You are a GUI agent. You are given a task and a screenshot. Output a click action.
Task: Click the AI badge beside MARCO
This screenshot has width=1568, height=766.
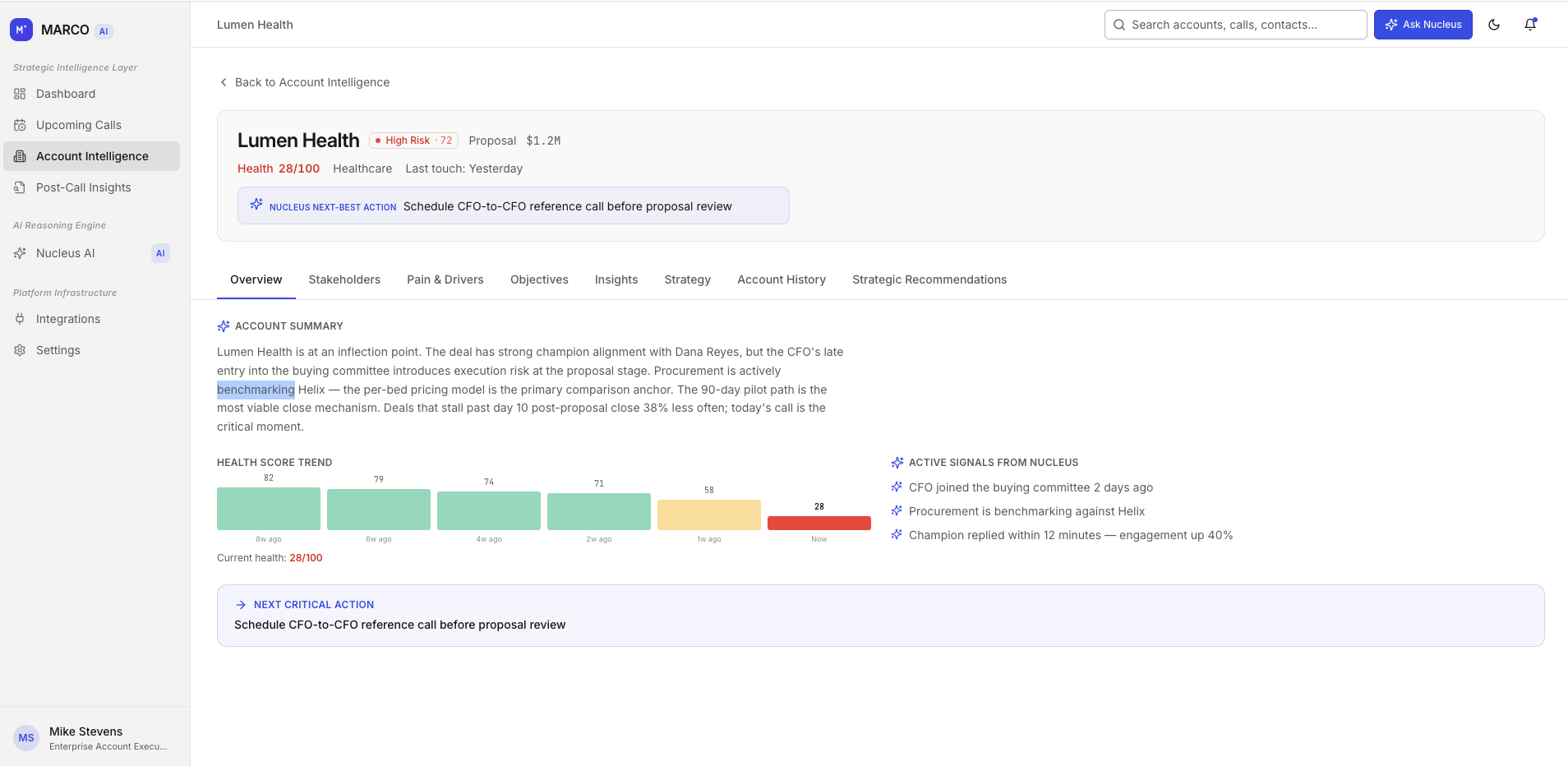point(104,31)
